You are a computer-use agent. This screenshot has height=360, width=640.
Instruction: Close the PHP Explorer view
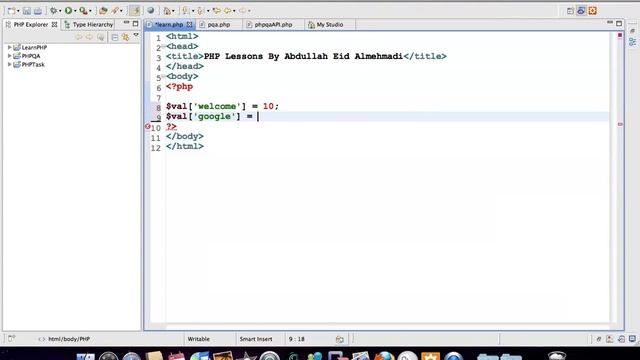(x=54, y=24)
